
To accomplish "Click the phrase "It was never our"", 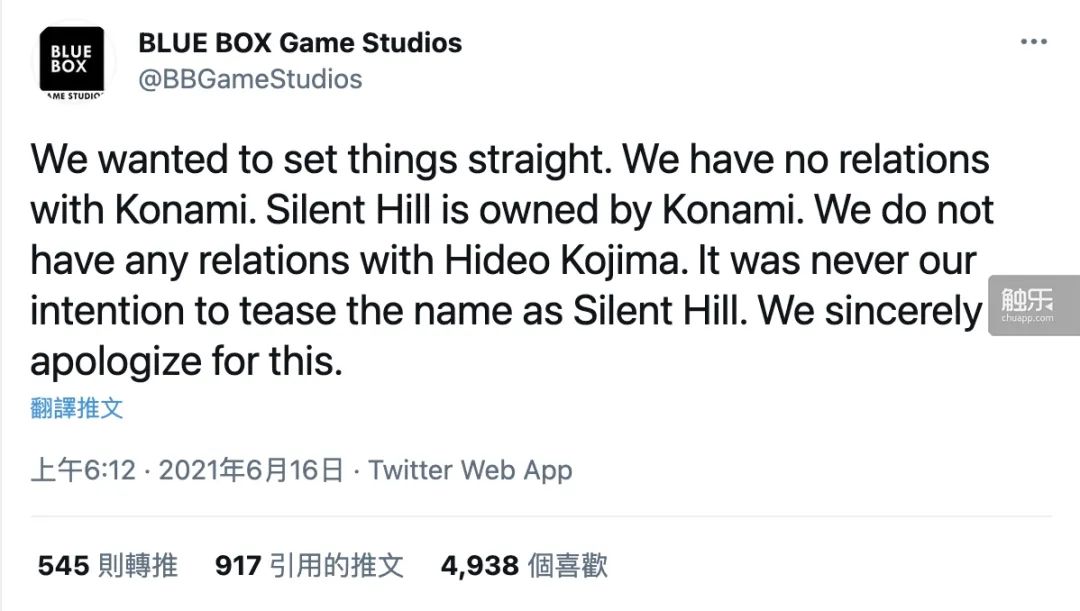I will pyautogui.click(x=835, y=262).
